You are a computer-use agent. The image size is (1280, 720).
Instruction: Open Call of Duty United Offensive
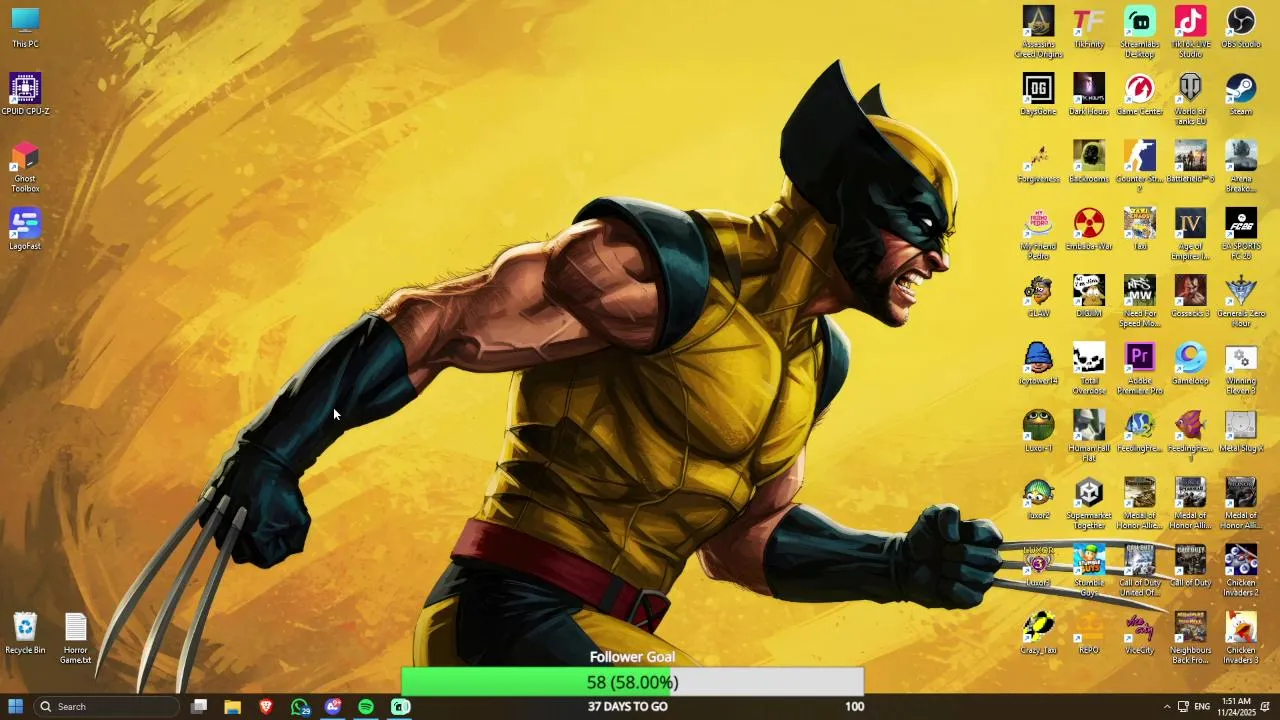click(x=1140, y=570)
